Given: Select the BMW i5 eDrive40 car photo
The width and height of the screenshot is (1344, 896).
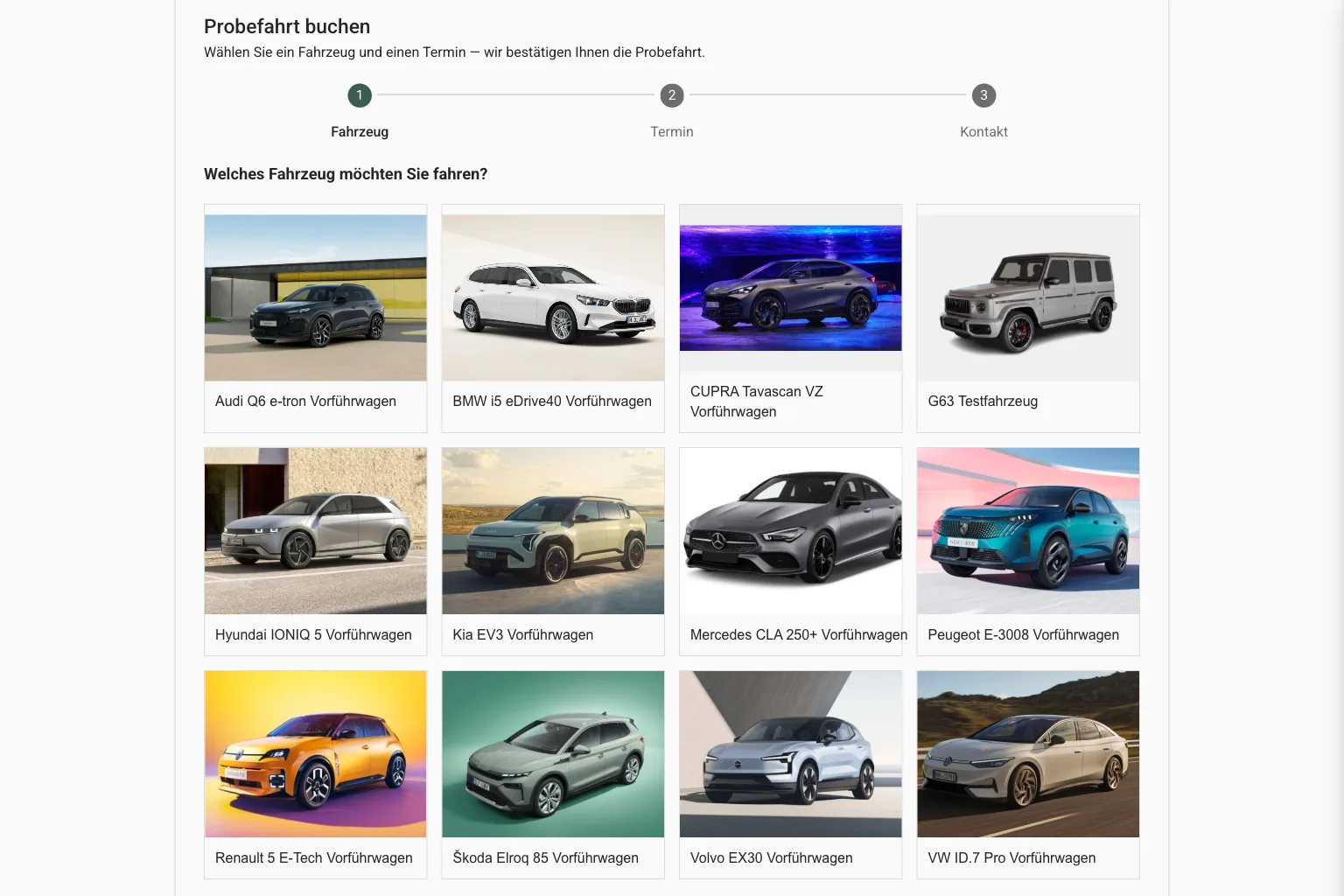Looking at the screenshot, I should [x=553, y=297].
